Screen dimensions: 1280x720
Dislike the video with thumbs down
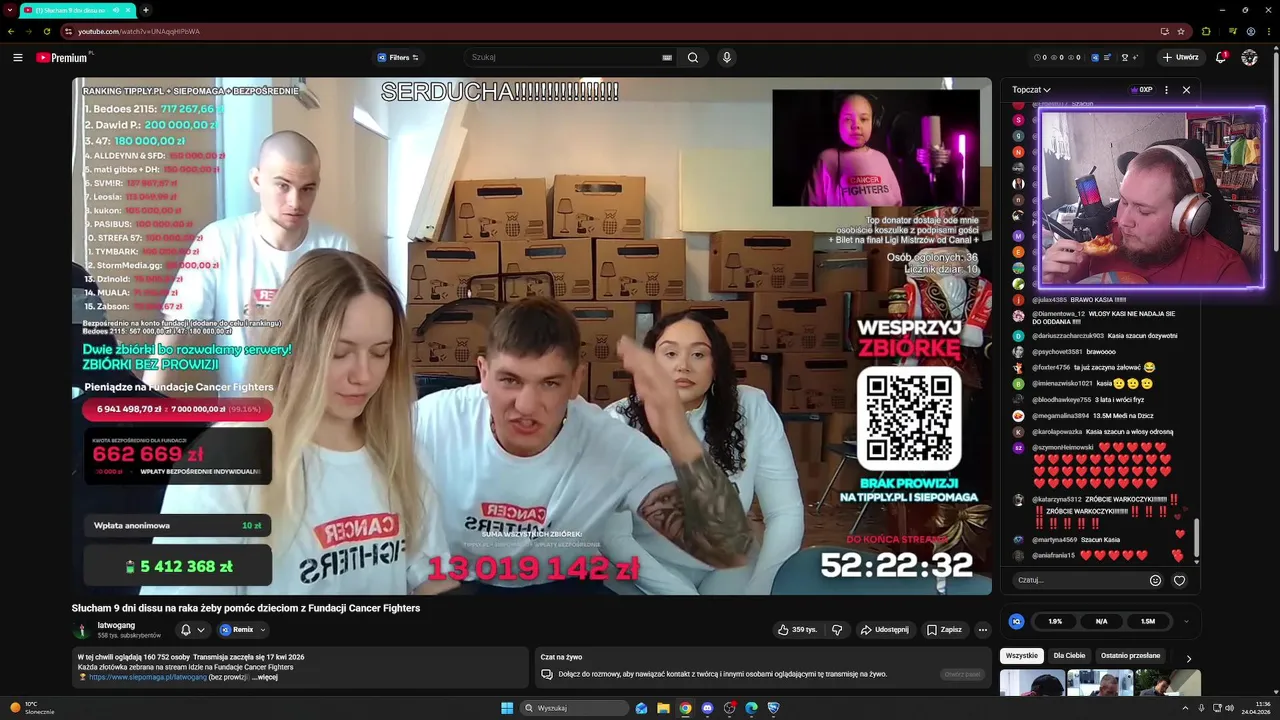point(837,630)
